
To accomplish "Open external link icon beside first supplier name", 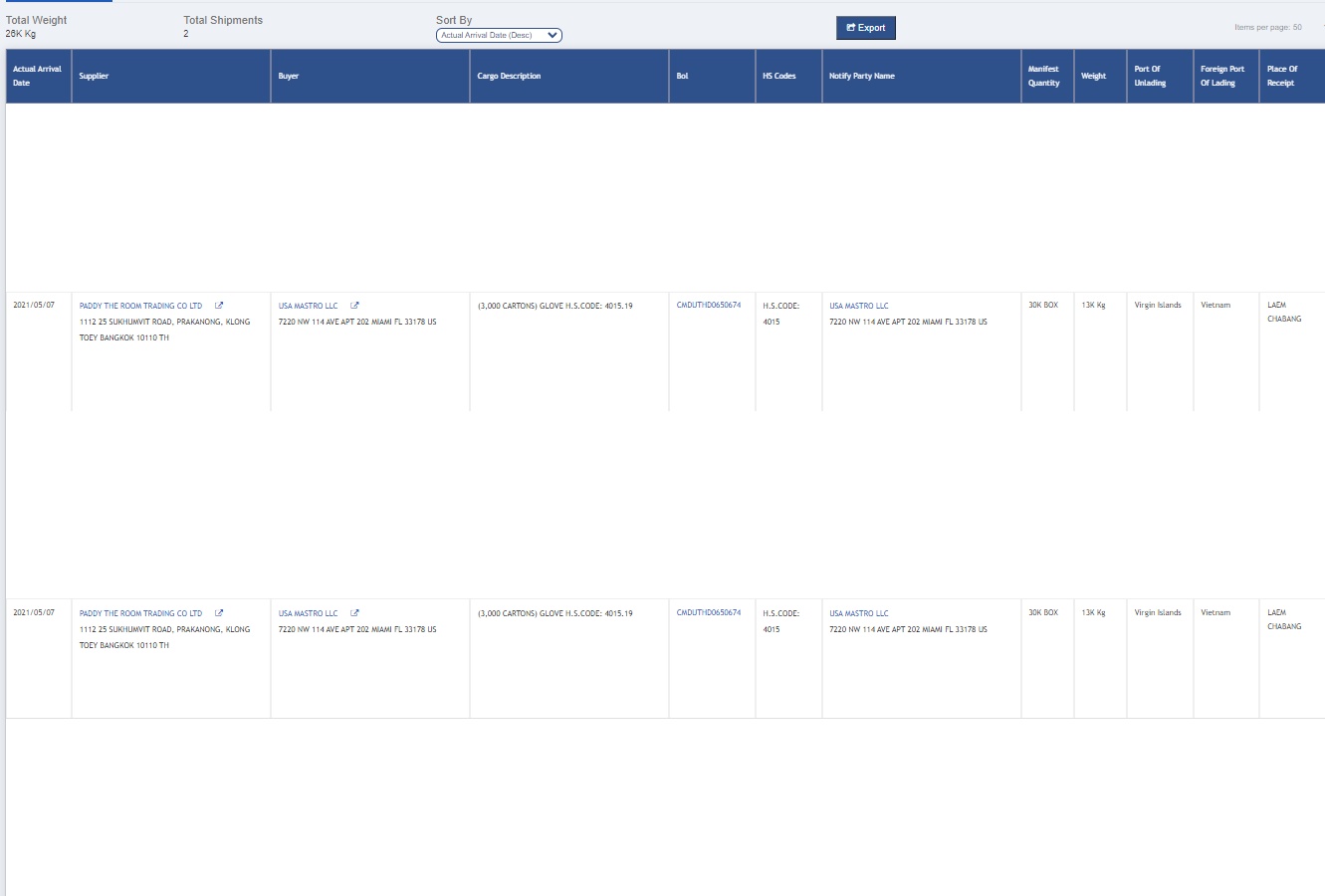I will point(219,306).
